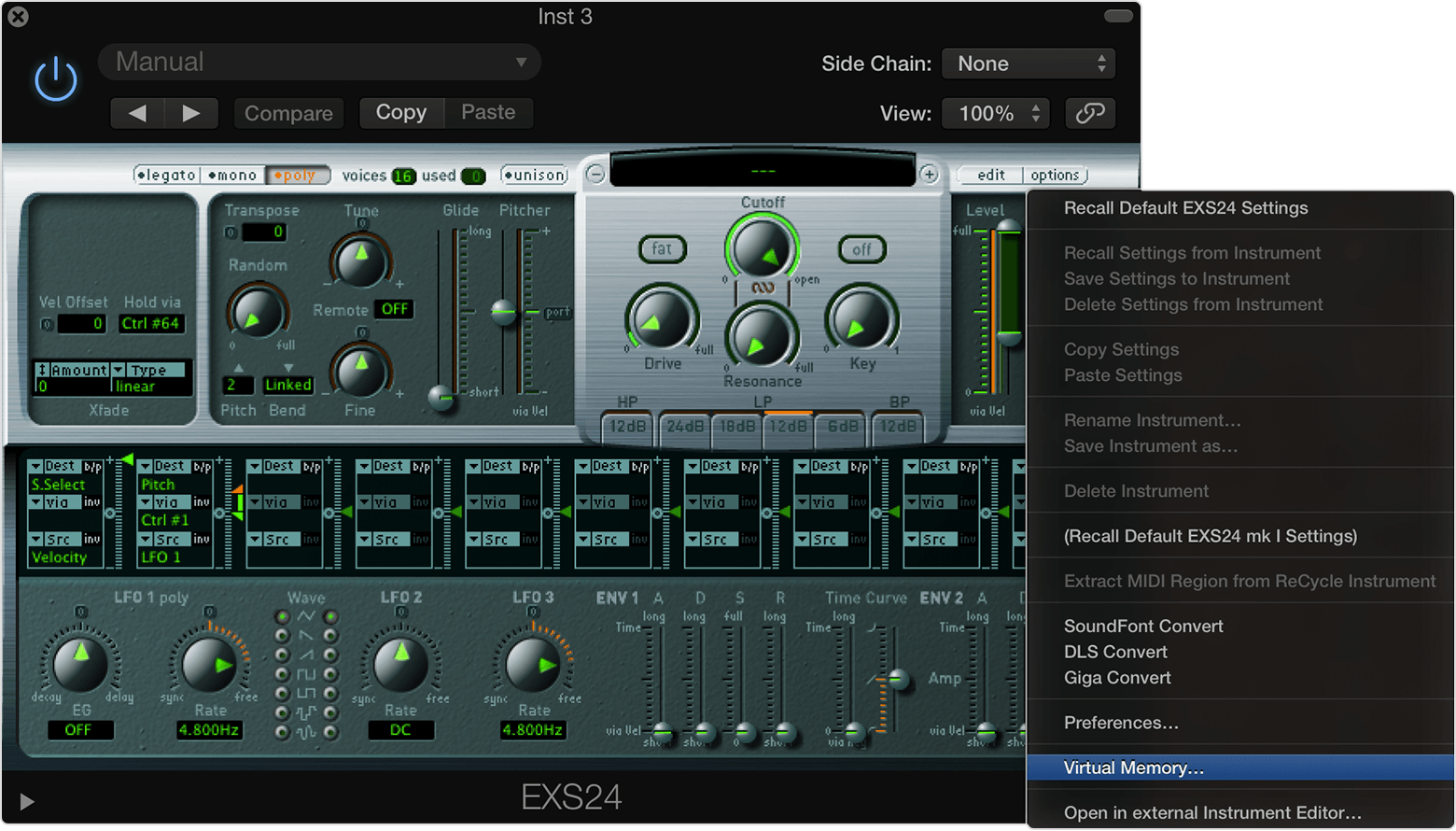Adjust the LFO 3 Rate knob
This screenshot has width=1456, height=831.
pos(533,664)
